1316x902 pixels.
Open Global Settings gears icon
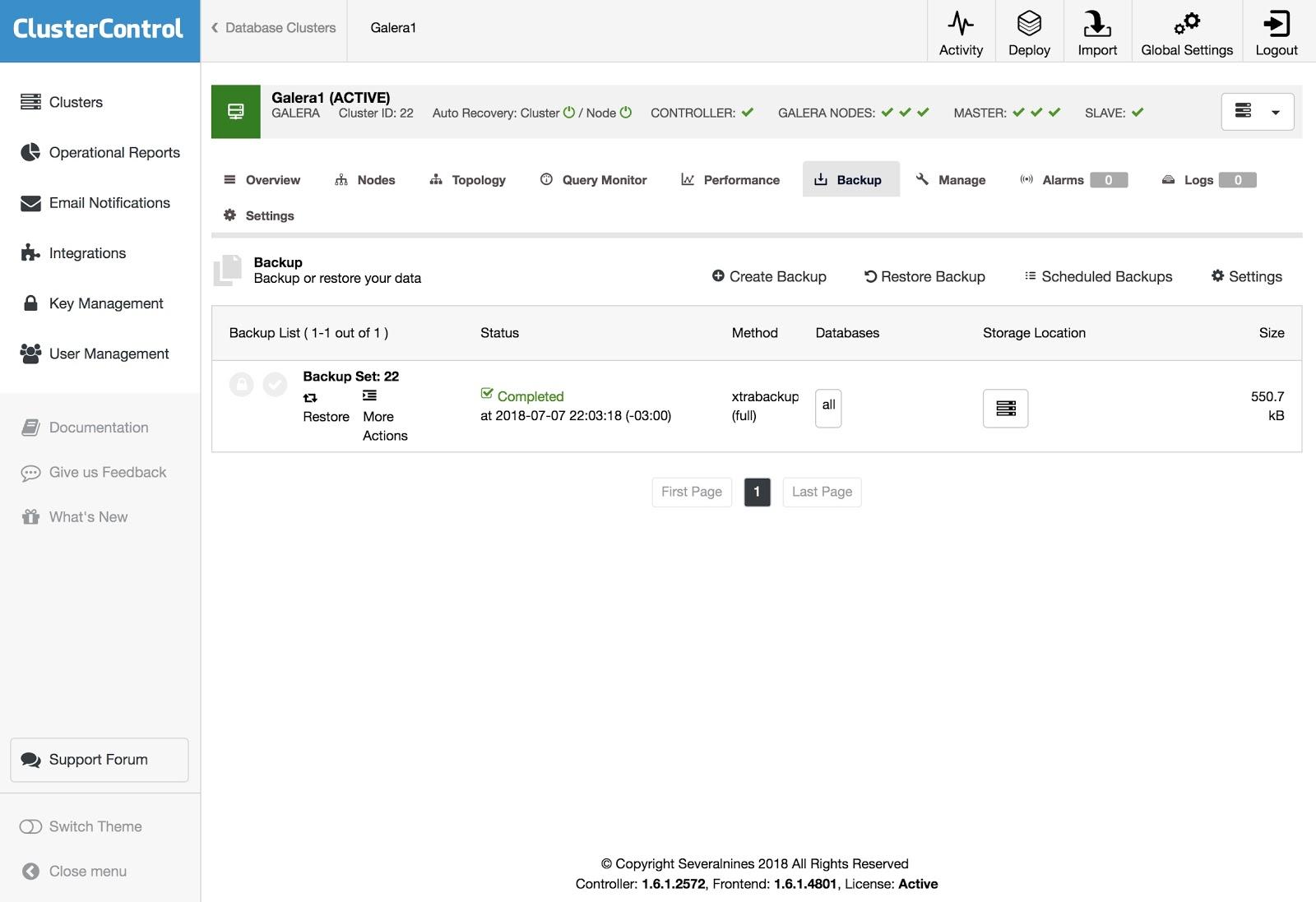coord(1187,23)
